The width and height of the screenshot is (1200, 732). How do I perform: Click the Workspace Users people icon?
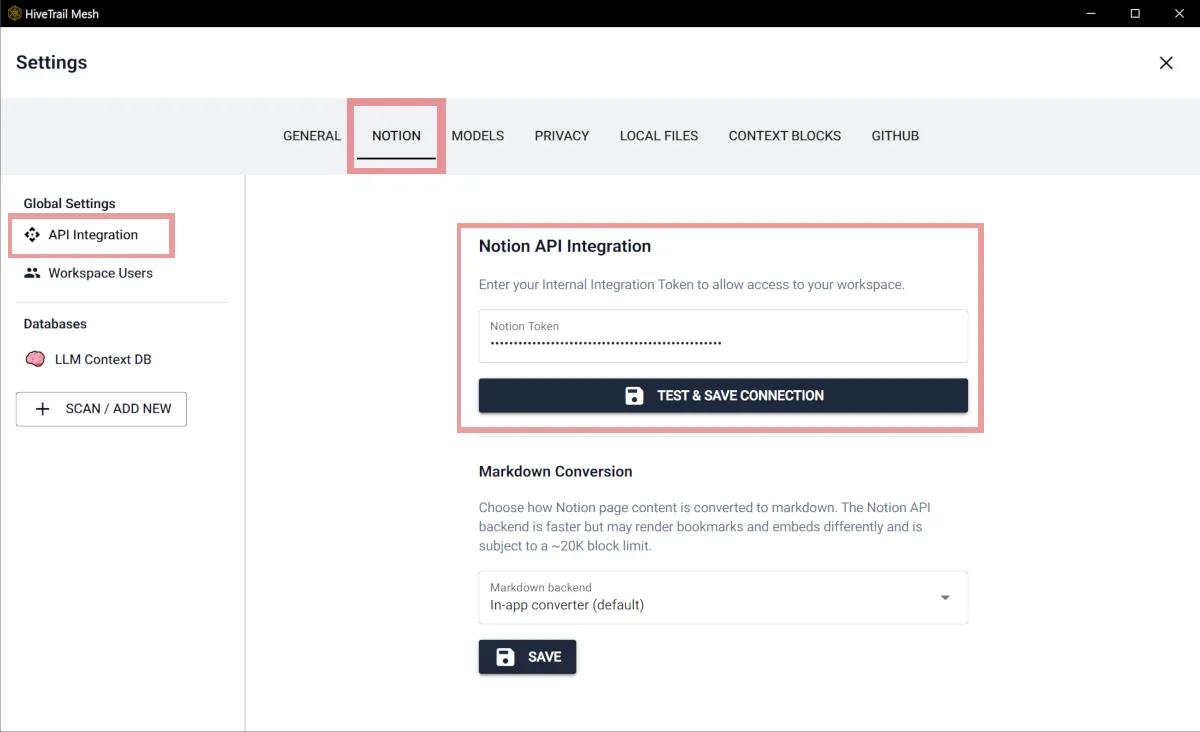click(x=32, y=273)
